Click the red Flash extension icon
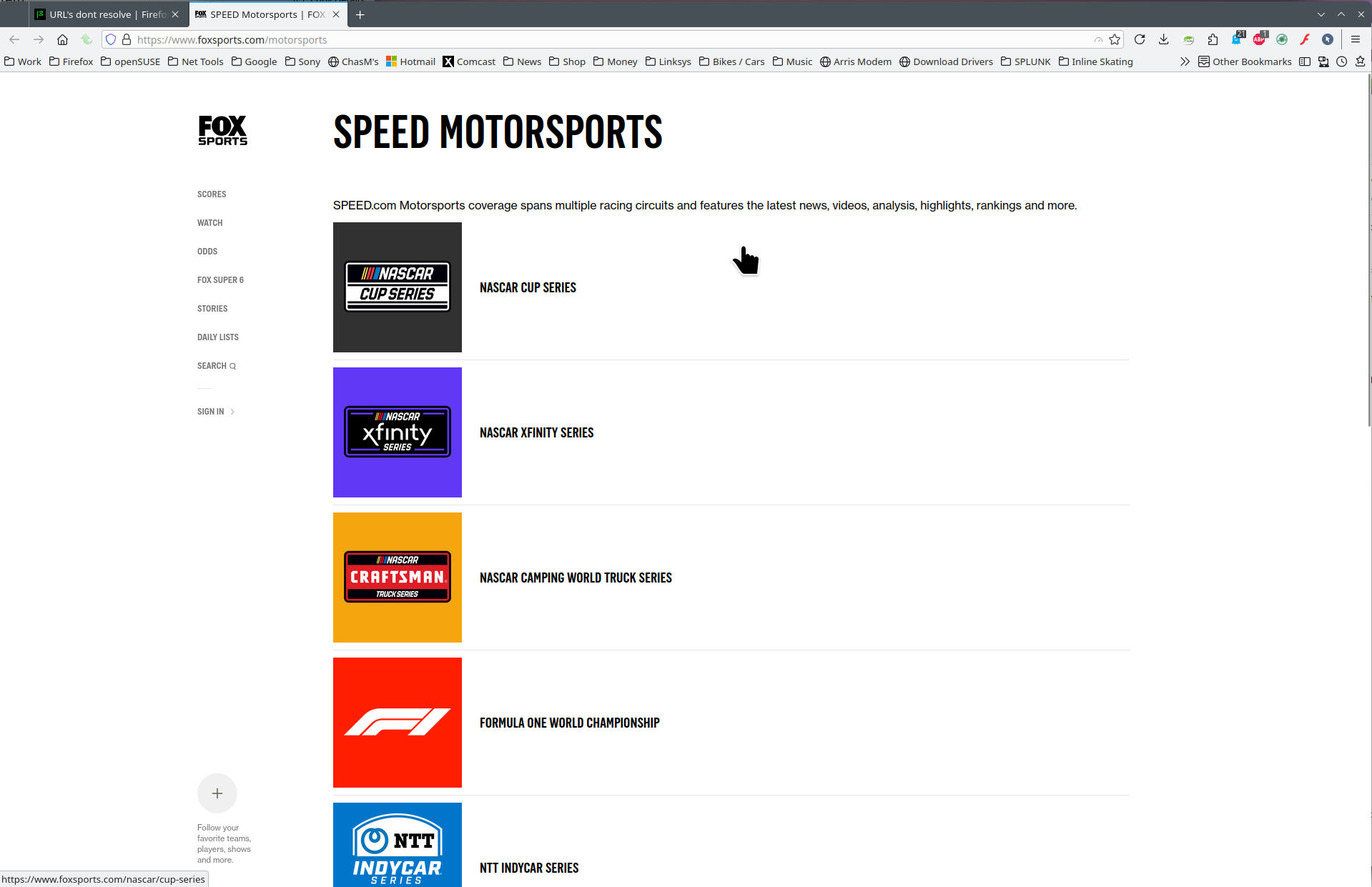Screen dimensions: 1372x887 pos(1305,40)
